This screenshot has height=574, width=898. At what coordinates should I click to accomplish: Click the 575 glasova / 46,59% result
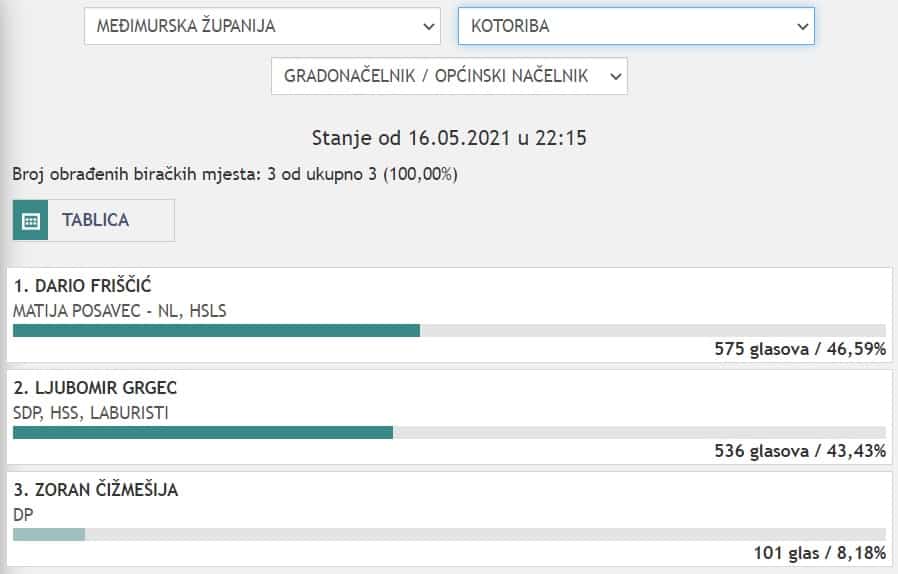(800, 349)
